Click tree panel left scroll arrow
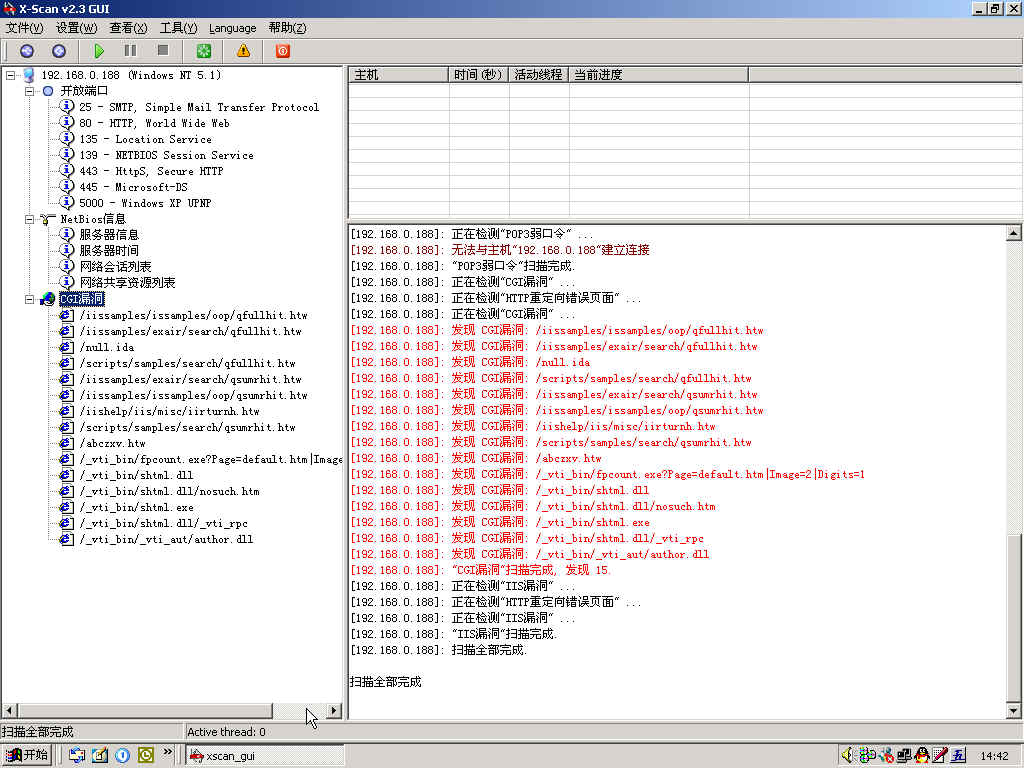Image resolution: width=1024 pixels, height=768 pixels. [9, 710]
